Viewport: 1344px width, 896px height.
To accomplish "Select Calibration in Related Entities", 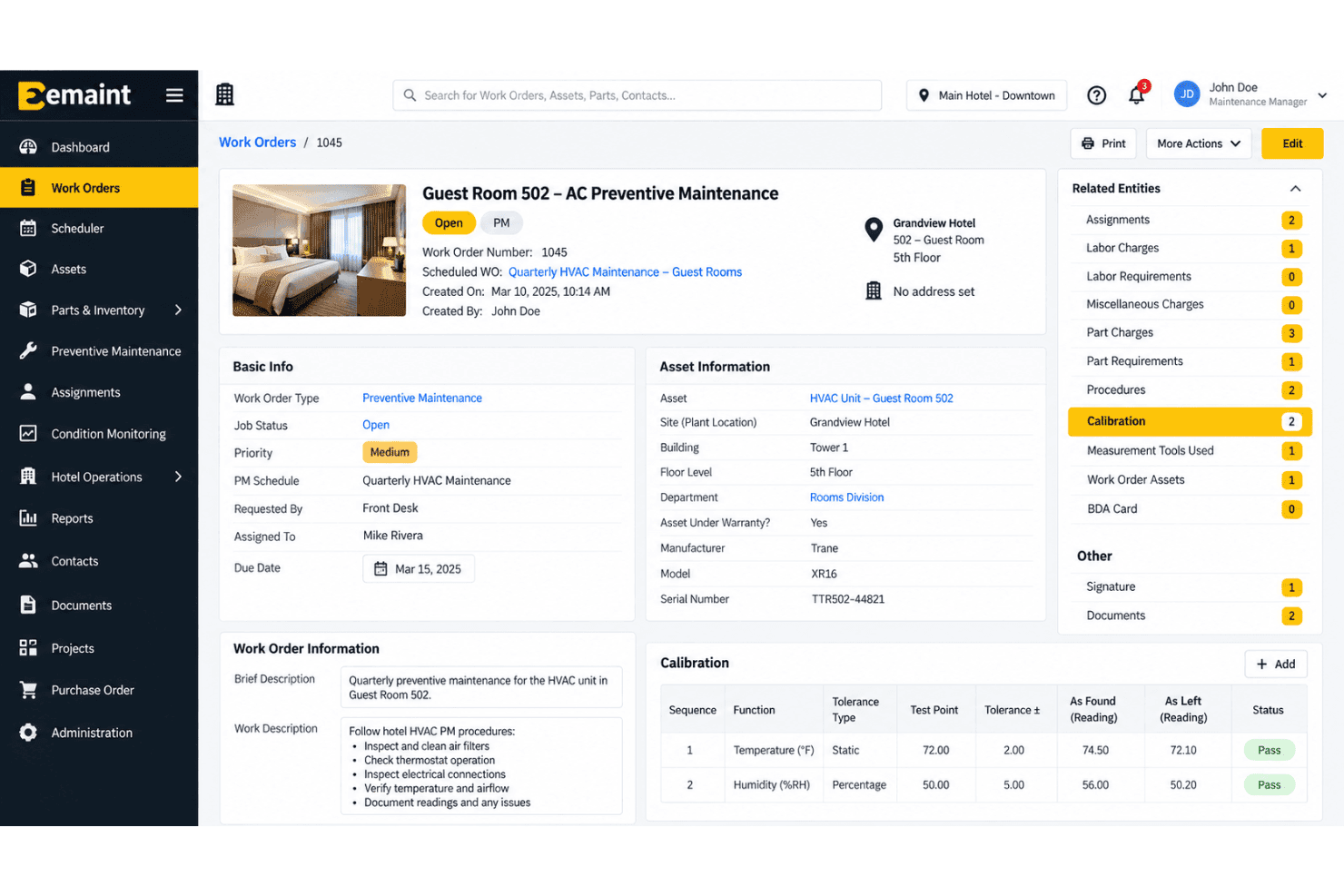I will (x=1189, y=421).
